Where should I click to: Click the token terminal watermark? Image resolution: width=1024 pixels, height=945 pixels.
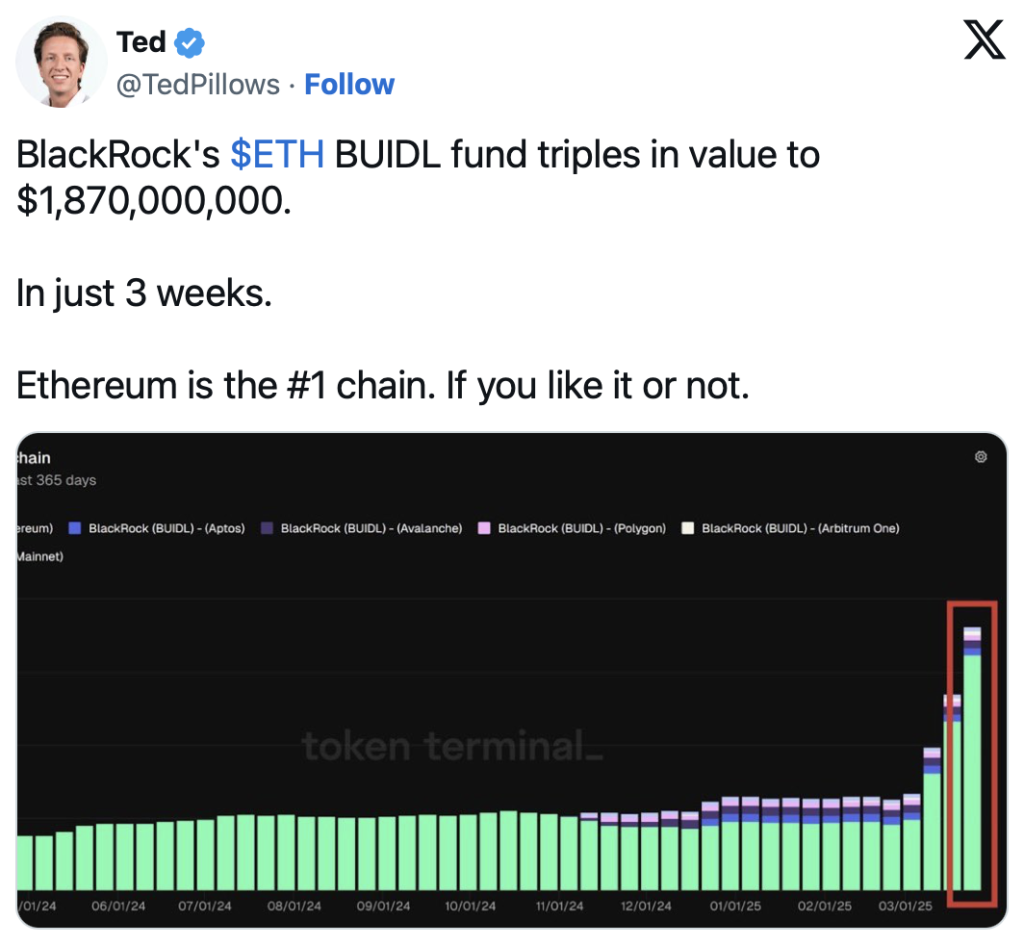point(452,746)
